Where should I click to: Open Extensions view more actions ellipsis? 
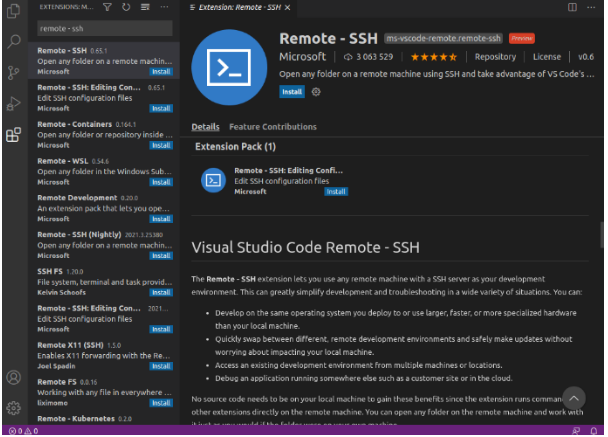click(163, 7)
